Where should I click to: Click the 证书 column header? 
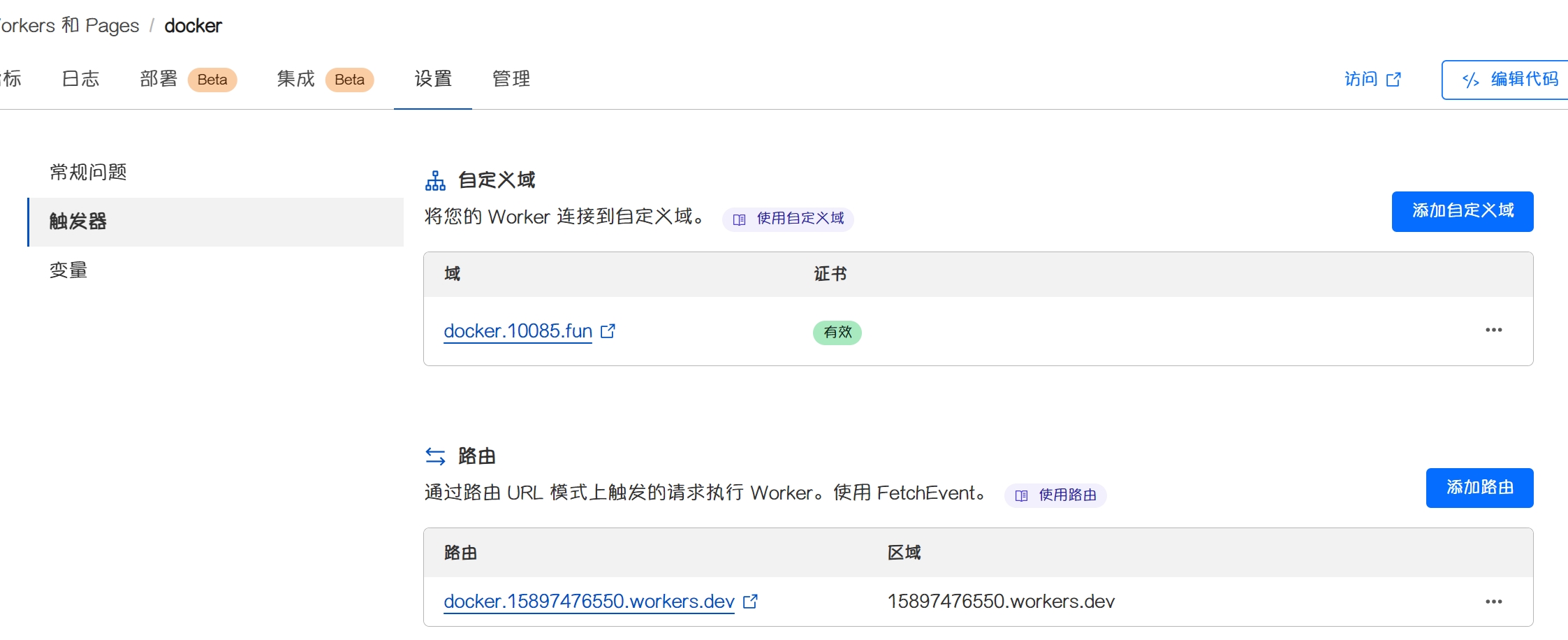click(x=830, y=274)
